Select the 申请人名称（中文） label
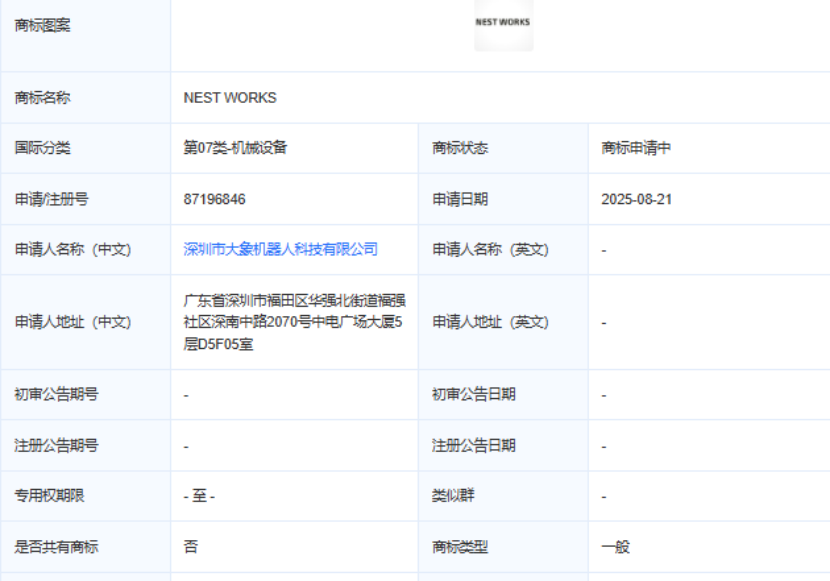 (73, 249)
